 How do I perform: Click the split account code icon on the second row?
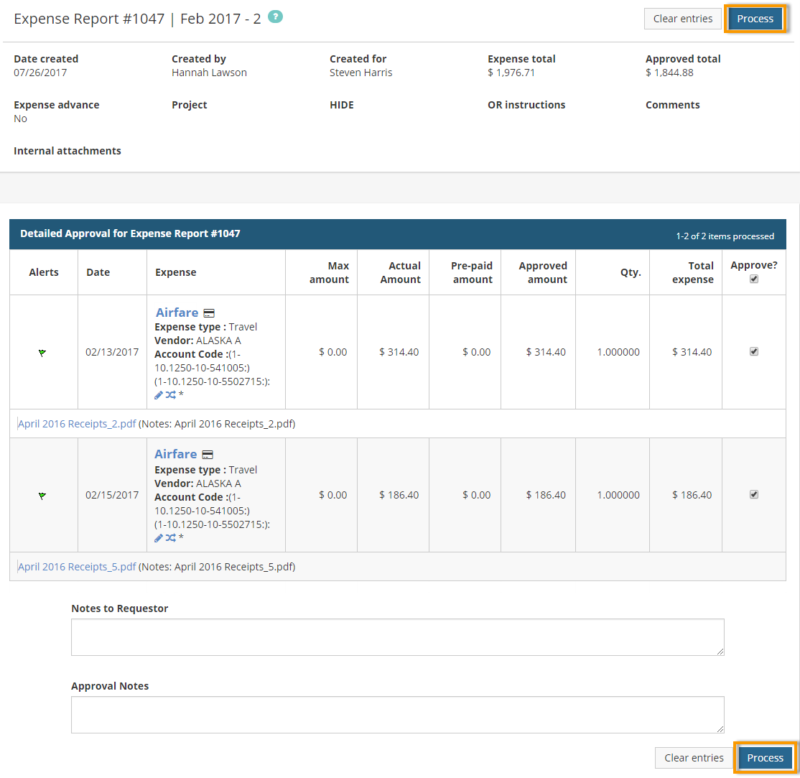[170, 537]
